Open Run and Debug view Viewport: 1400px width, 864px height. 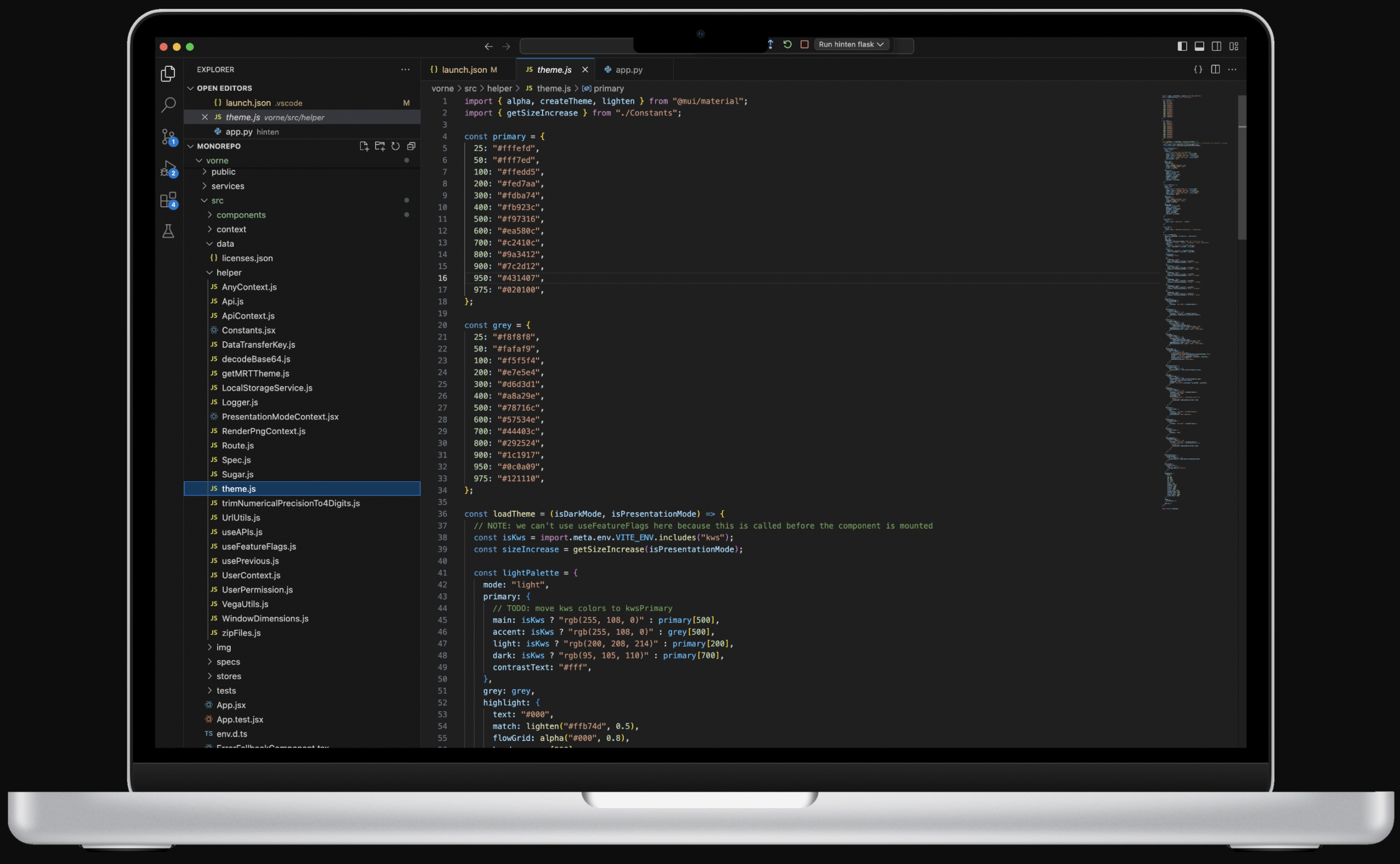[x=168, y=168]
